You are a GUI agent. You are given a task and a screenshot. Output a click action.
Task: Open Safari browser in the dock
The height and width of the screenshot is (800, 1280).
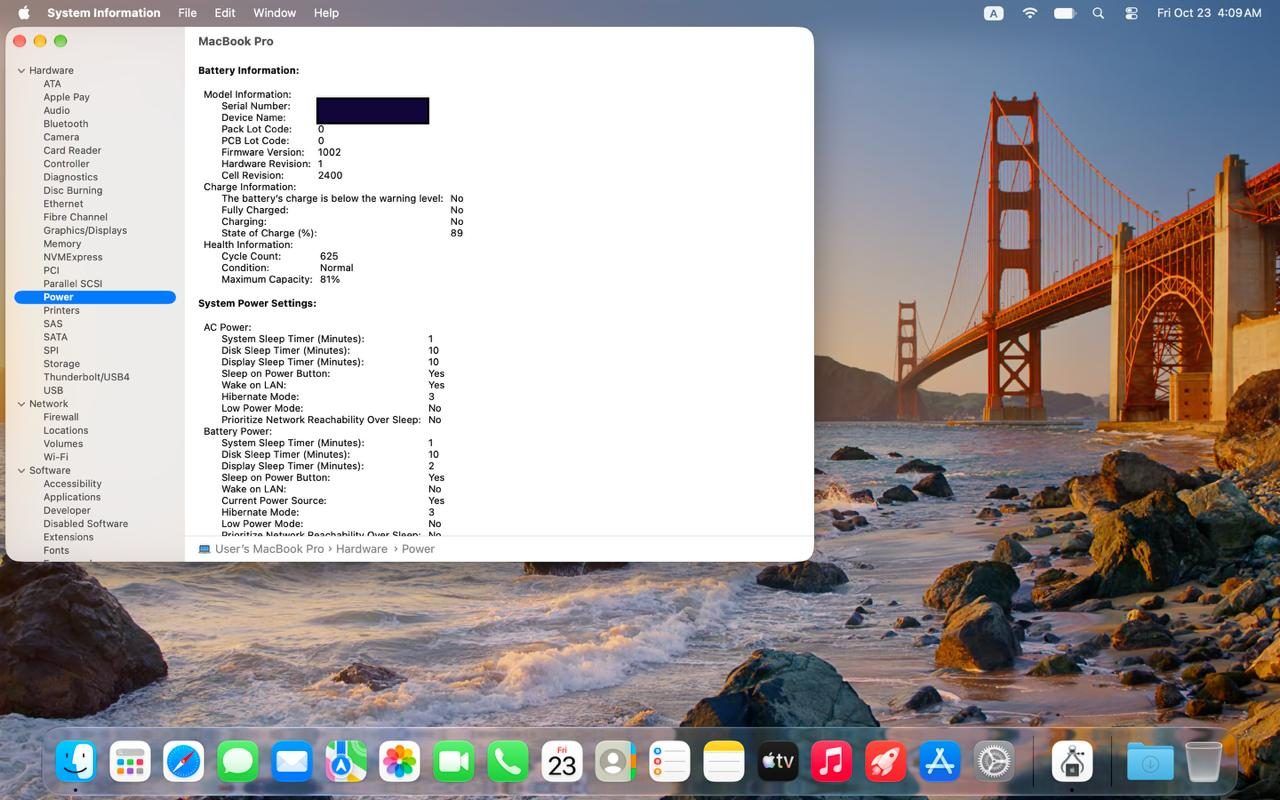coord(184,762)
